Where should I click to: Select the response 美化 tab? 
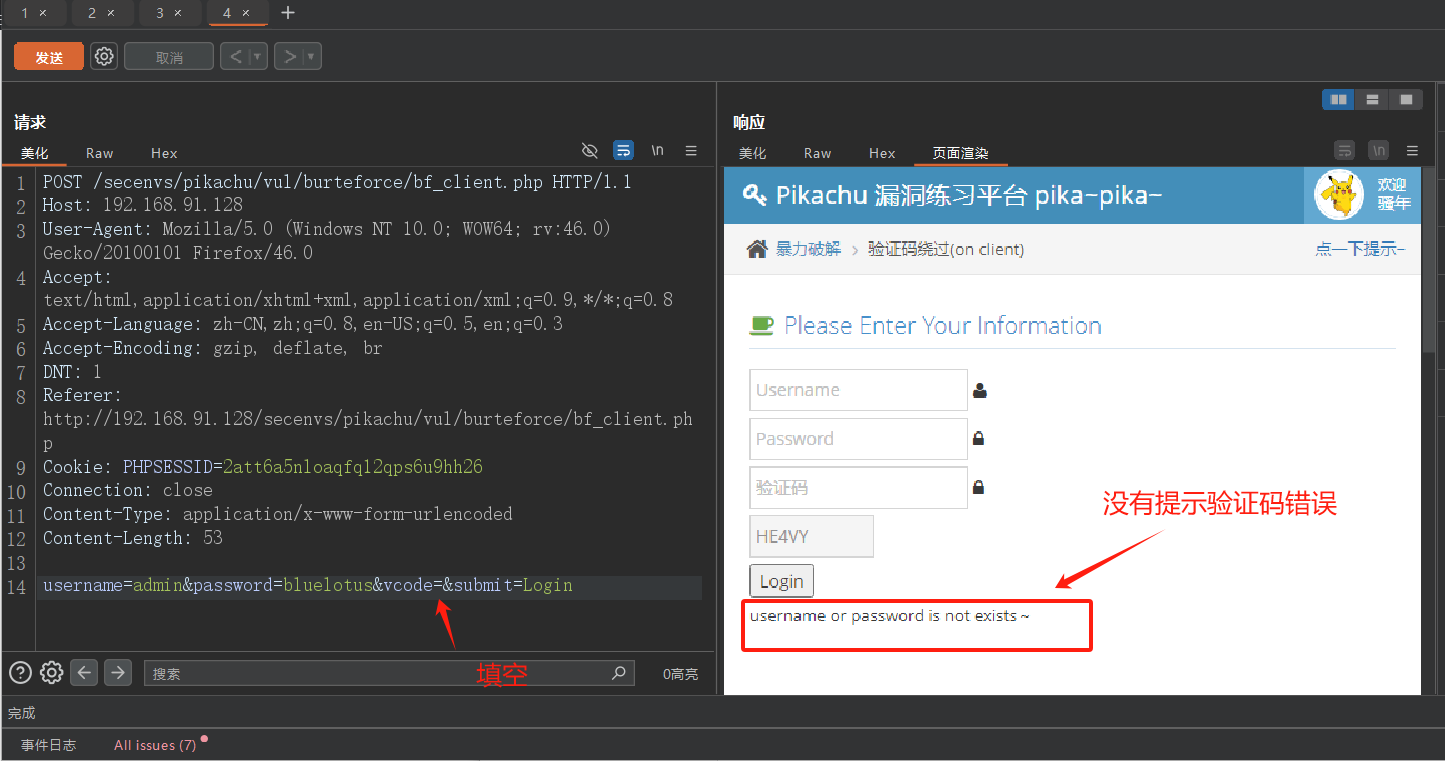pos(752,153)
